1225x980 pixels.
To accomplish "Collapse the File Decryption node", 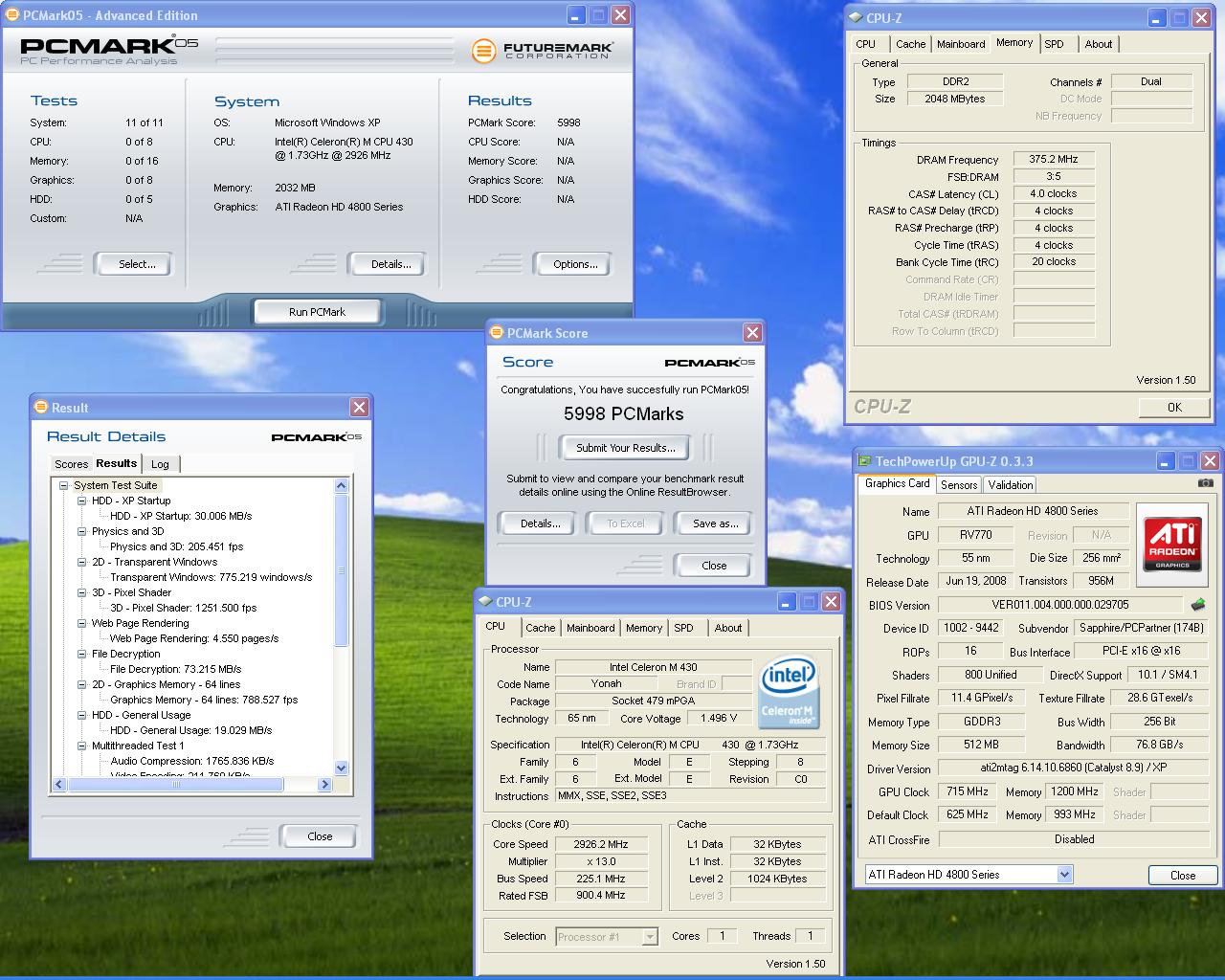I will click(82, 654).
